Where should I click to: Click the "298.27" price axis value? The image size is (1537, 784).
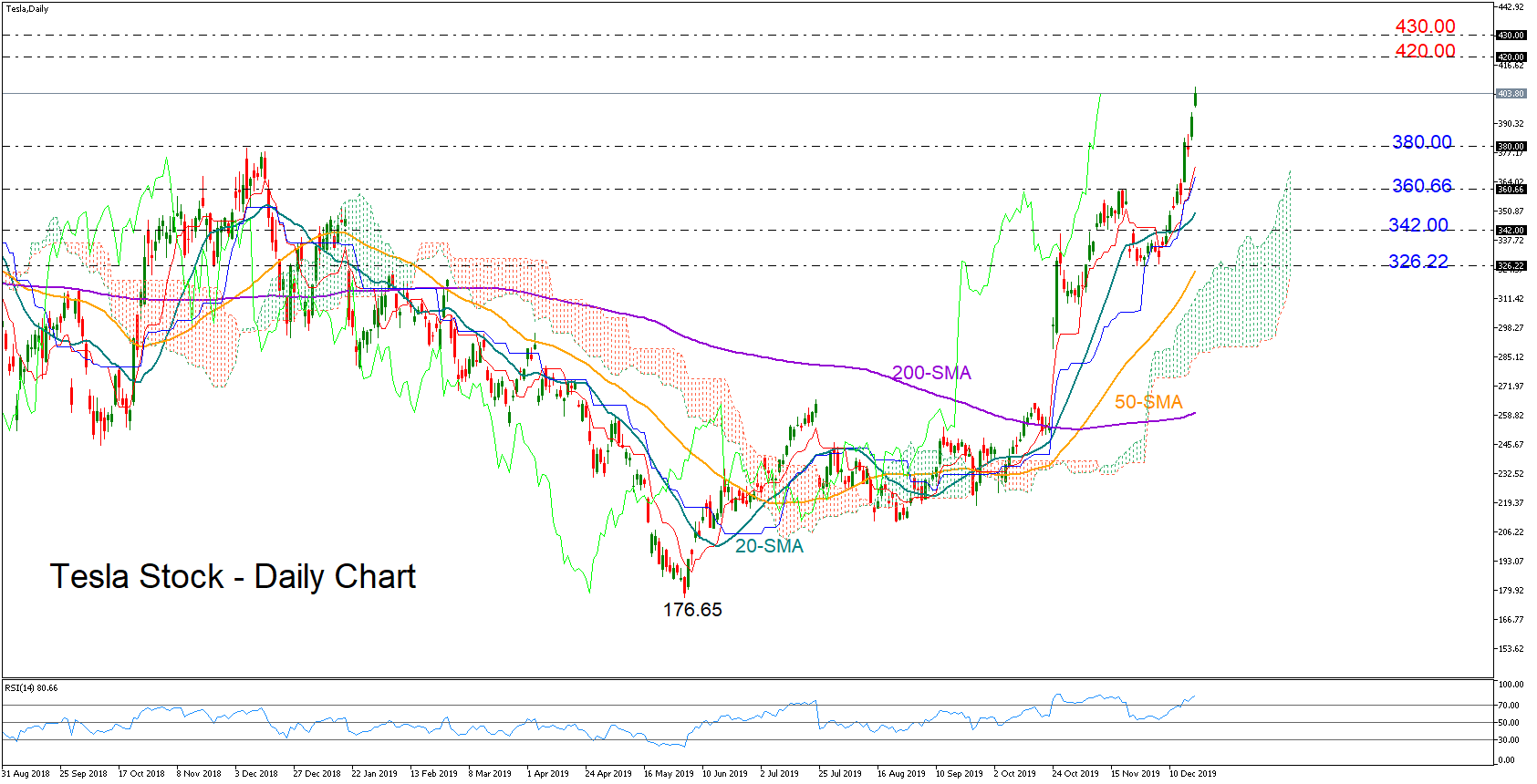tap(1511, 328)
